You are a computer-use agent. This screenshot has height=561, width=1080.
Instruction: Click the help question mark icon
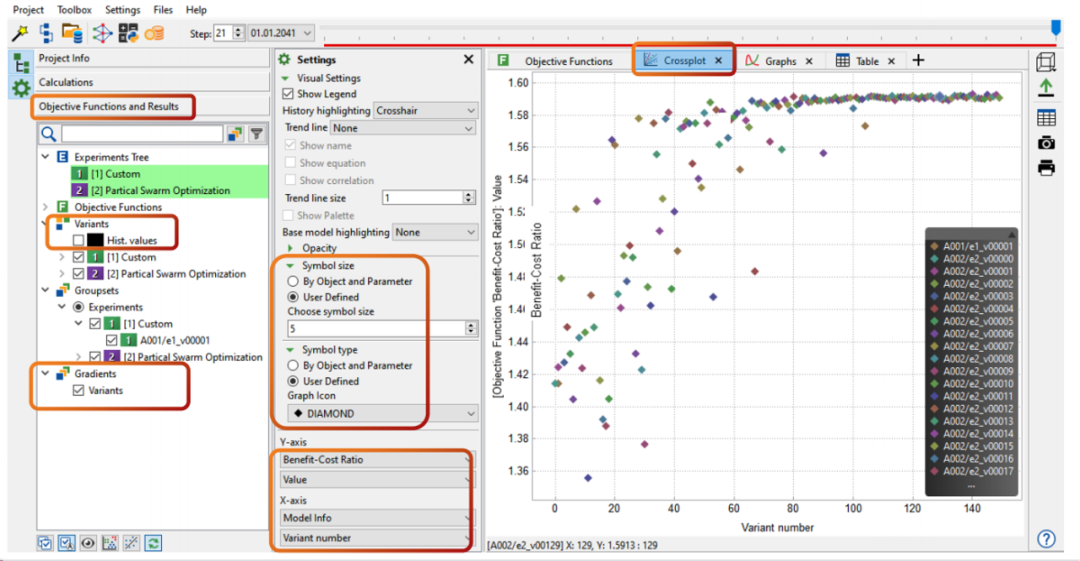pos(1046,539)
